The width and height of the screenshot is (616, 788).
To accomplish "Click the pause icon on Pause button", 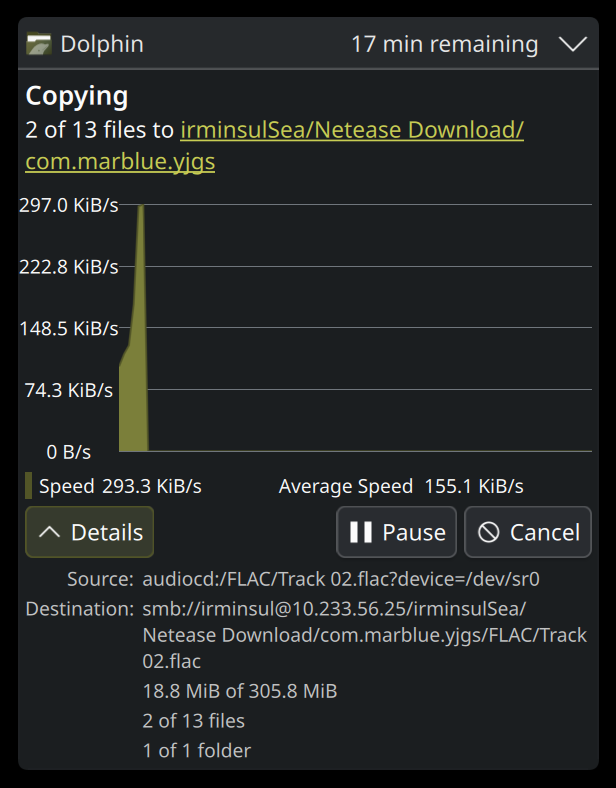I will click(x=361, y=532).
